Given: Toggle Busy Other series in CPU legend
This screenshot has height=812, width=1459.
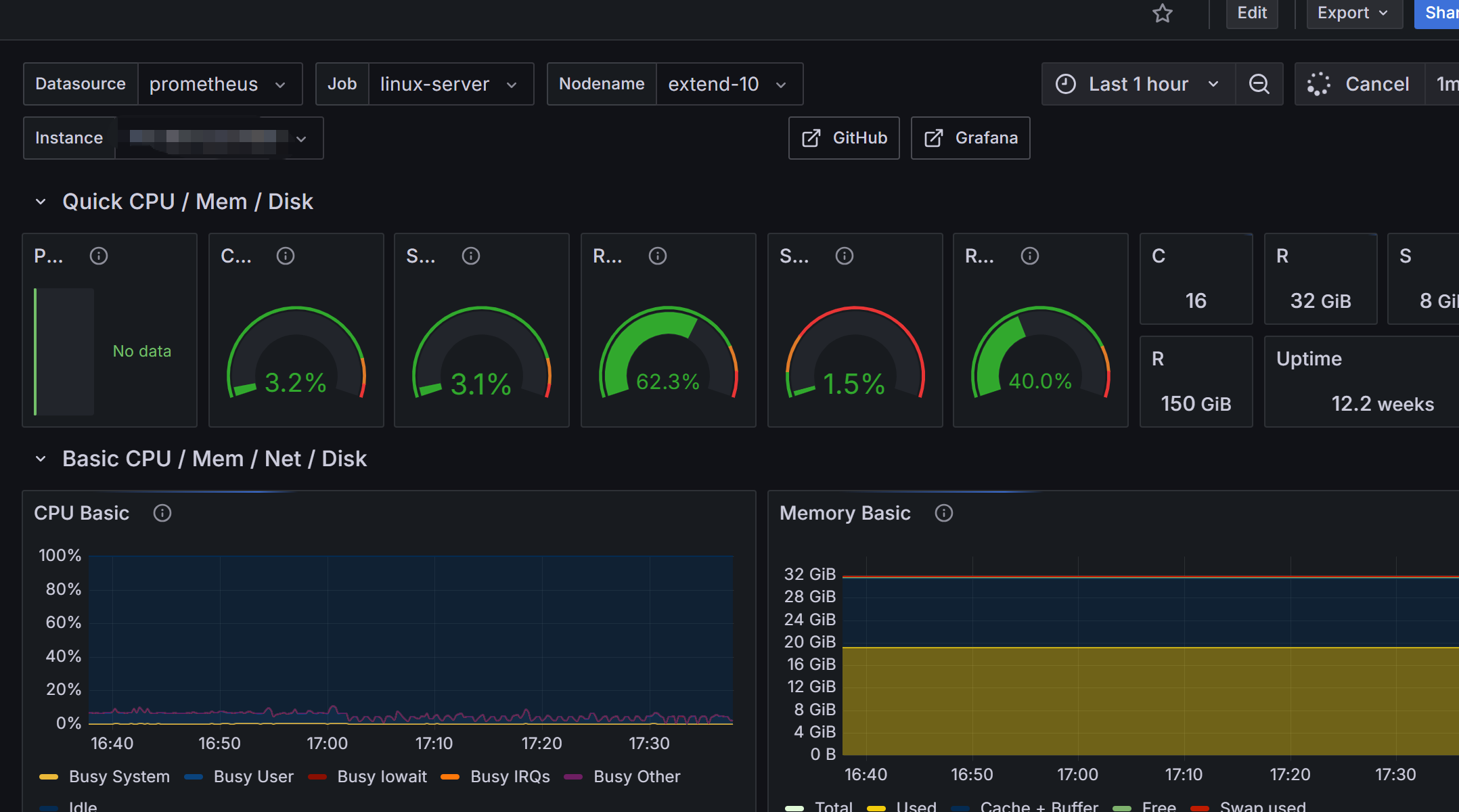Looking at the screenshot, I should (636, 776).
